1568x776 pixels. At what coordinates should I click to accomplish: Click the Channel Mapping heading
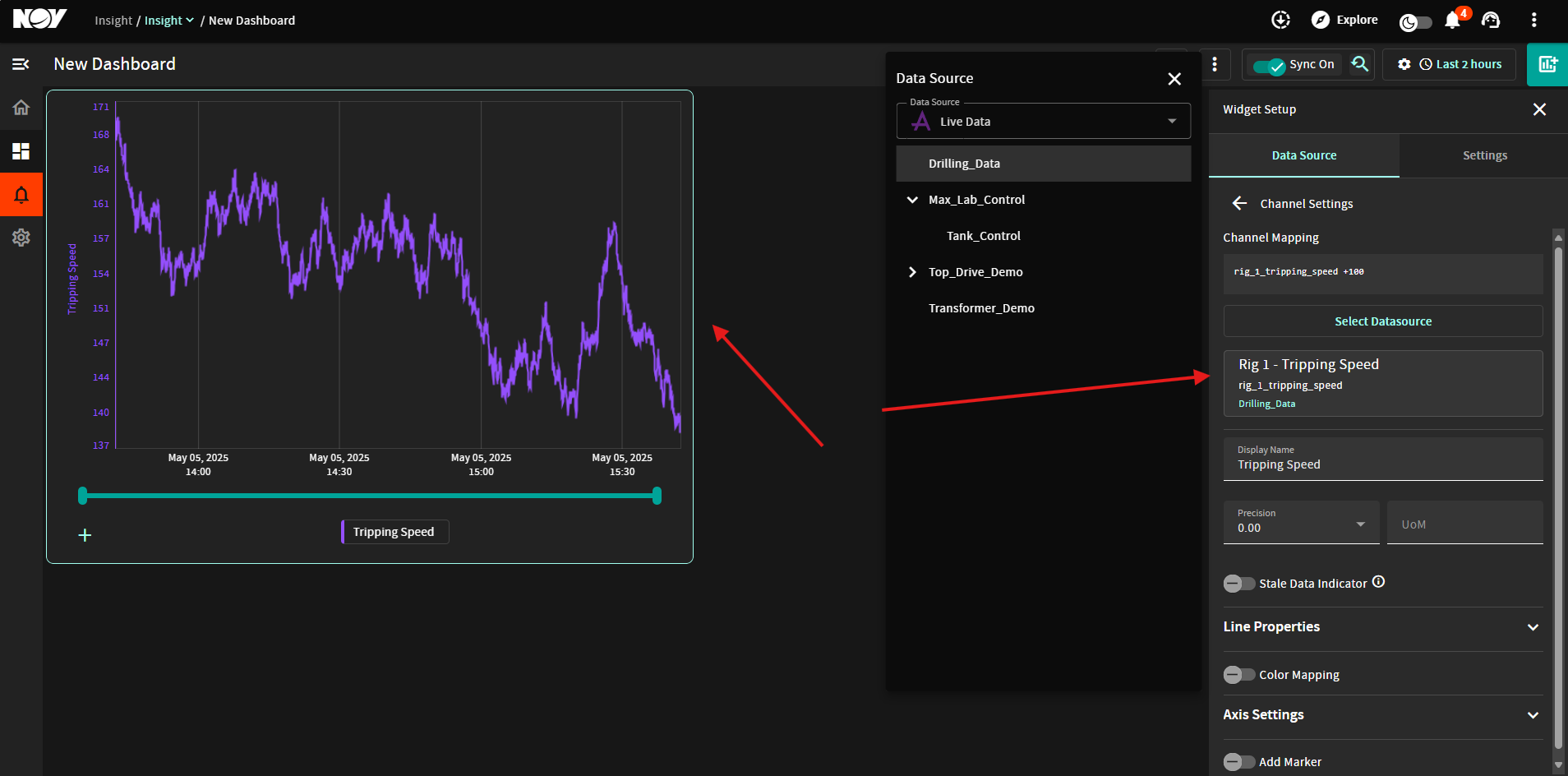[1271, 238]
